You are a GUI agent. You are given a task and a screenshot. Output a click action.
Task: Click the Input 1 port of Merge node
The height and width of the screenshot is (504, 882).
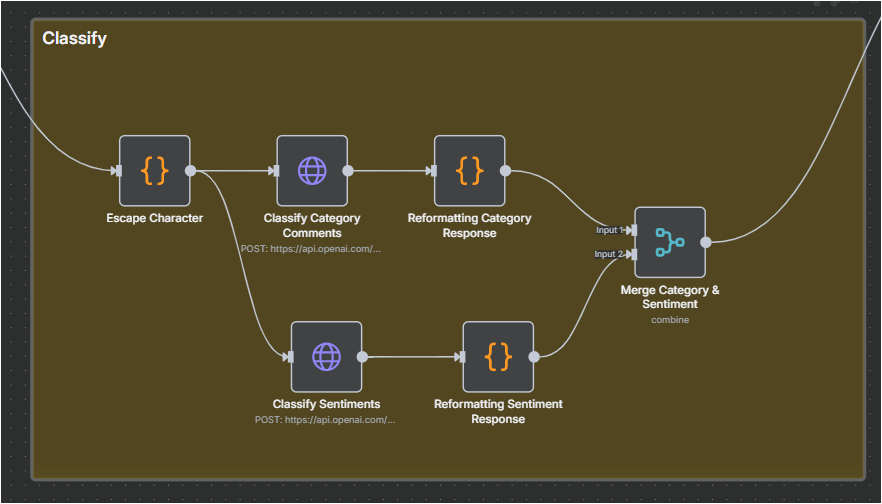pyautogui.click(x=634, y=230)
